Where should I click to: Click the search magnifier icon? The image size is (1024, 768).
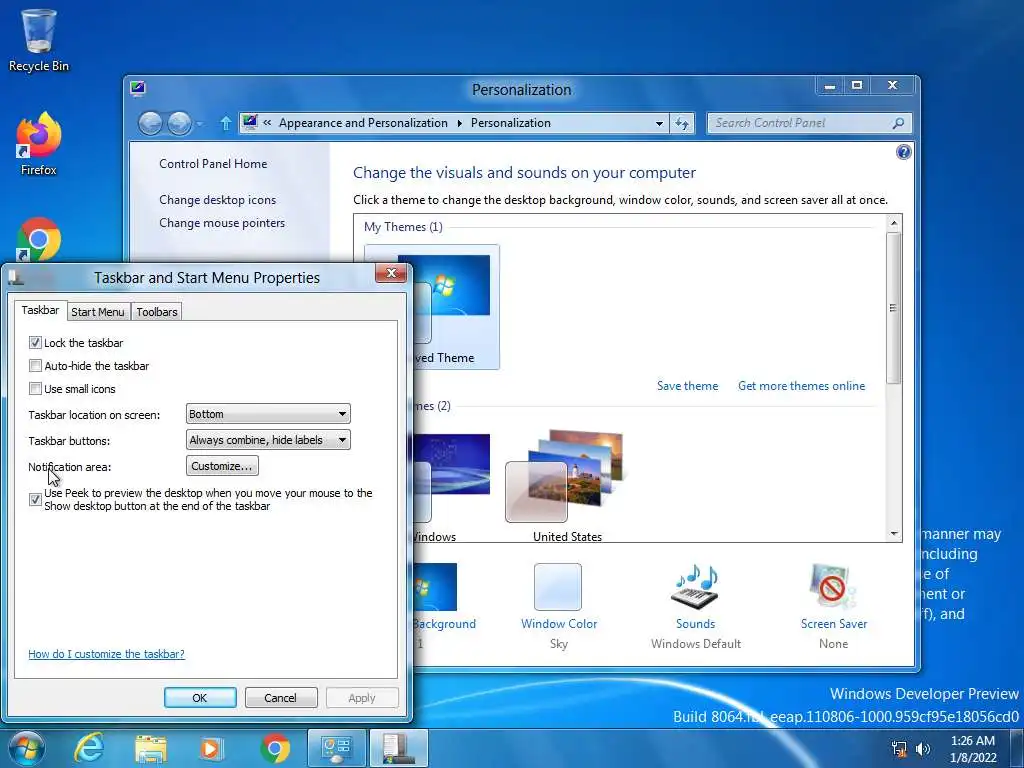(x=898, y=123)
